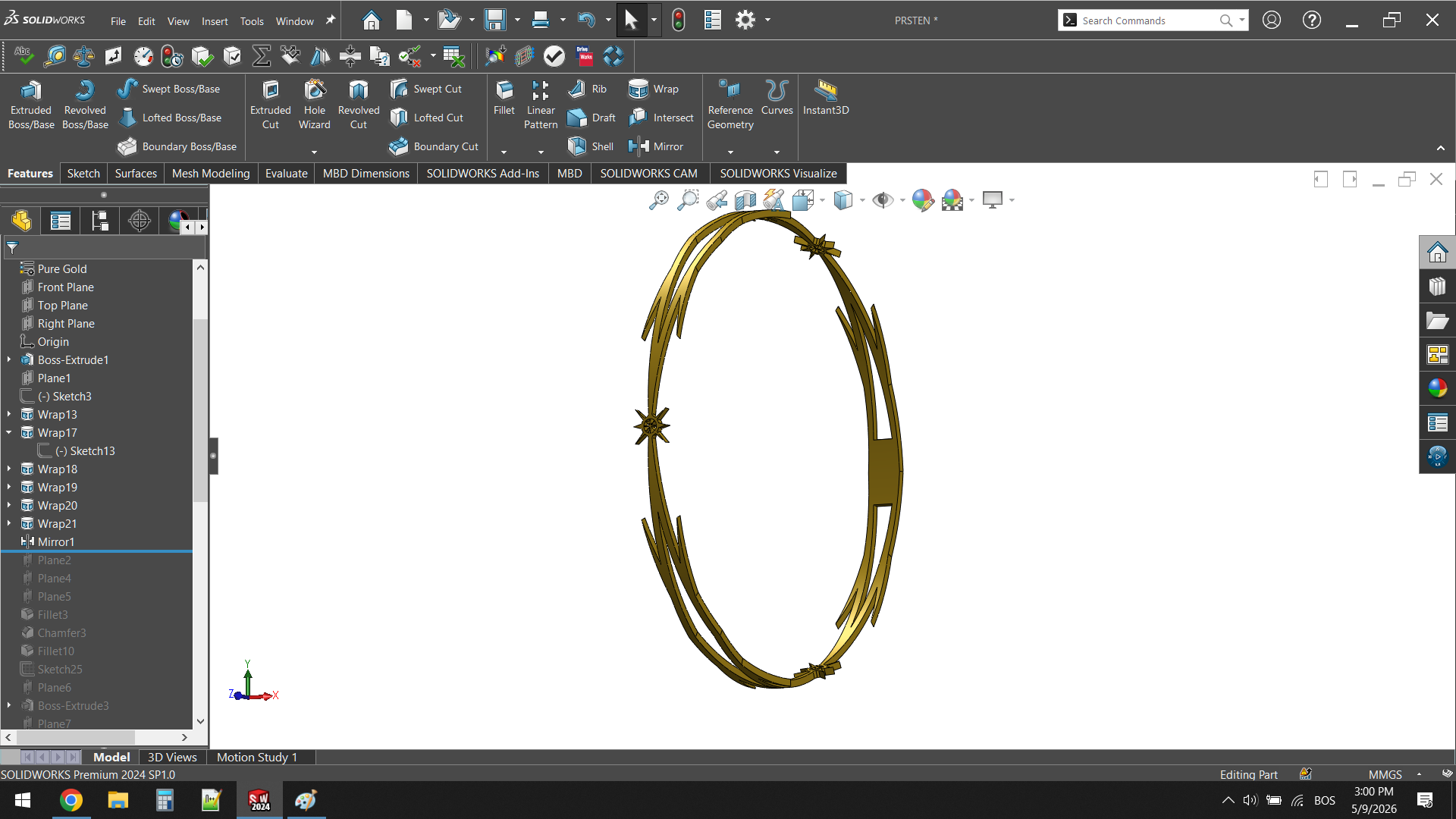The height and width of the screenshot is (819, 1456).
Task: Start an Extruded Cut feature
Action: pyautogui.click(x=271, y=105)
